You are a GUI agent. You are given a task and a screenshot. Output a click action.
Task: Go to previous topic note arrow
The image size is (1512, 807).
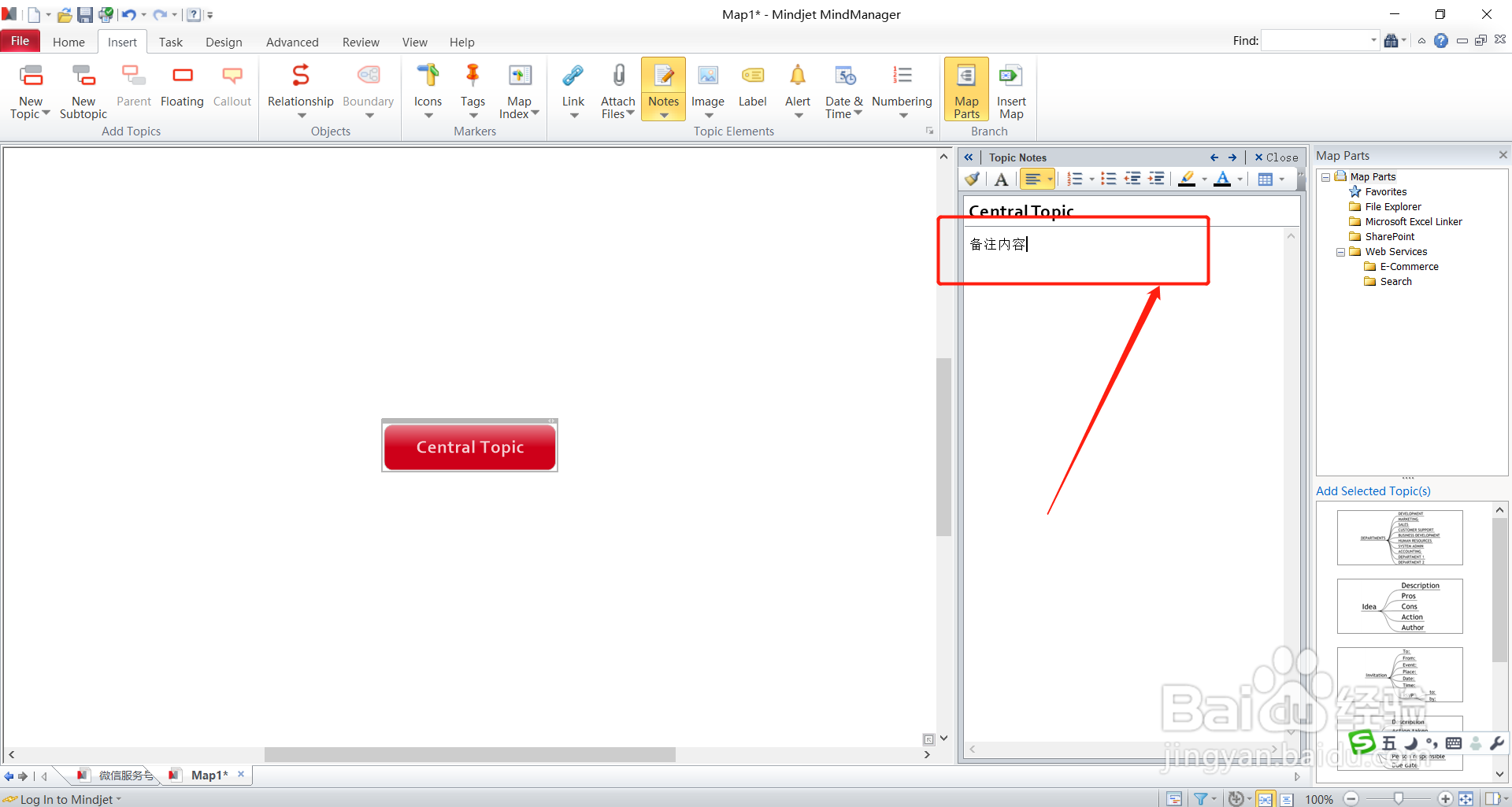1214,157
